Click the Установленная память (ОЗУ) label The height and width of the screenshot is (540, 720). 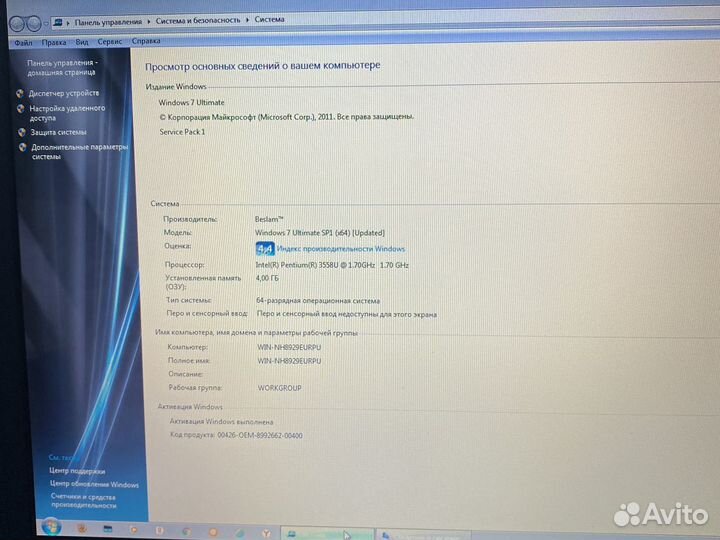(203, 282)
